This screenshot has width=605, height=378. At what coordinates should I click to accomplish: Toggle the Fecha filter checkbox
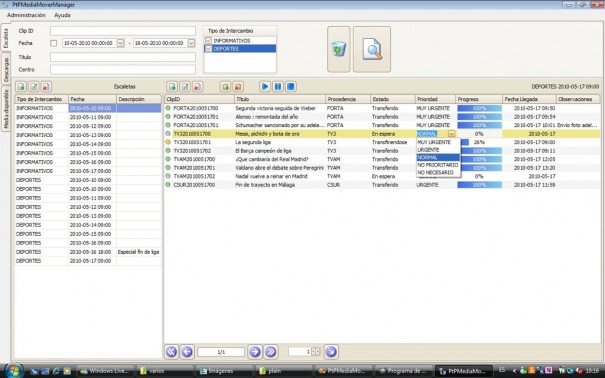click(54, 43)
